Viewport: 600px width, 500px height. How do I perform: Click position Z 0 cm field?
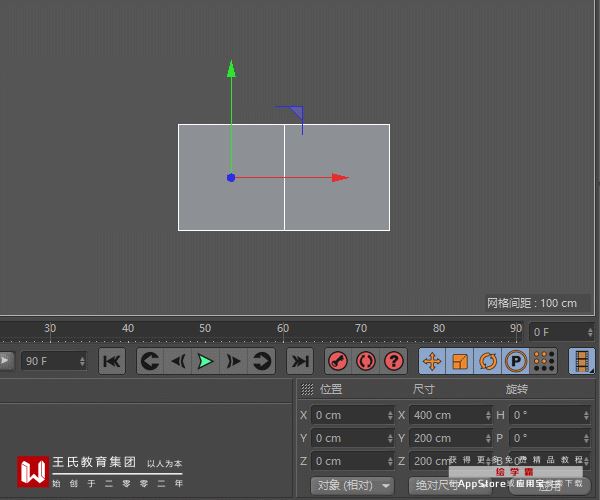tap(352, 461)
